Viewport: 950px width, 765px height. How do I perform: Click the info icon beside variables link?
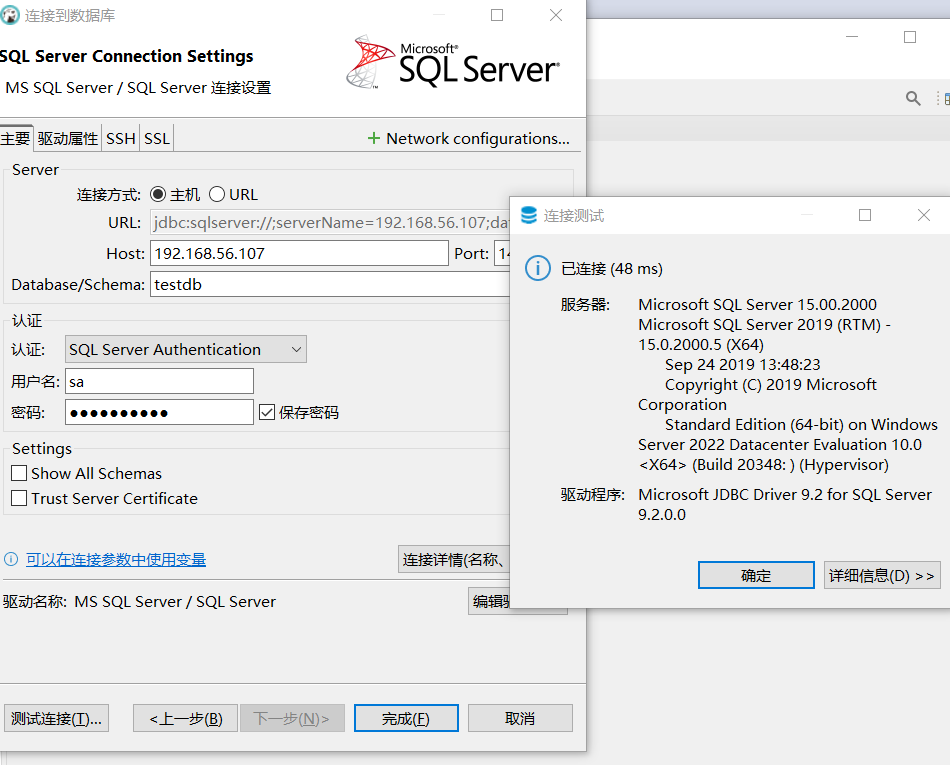pyautogui.click(x=11, y=559)
